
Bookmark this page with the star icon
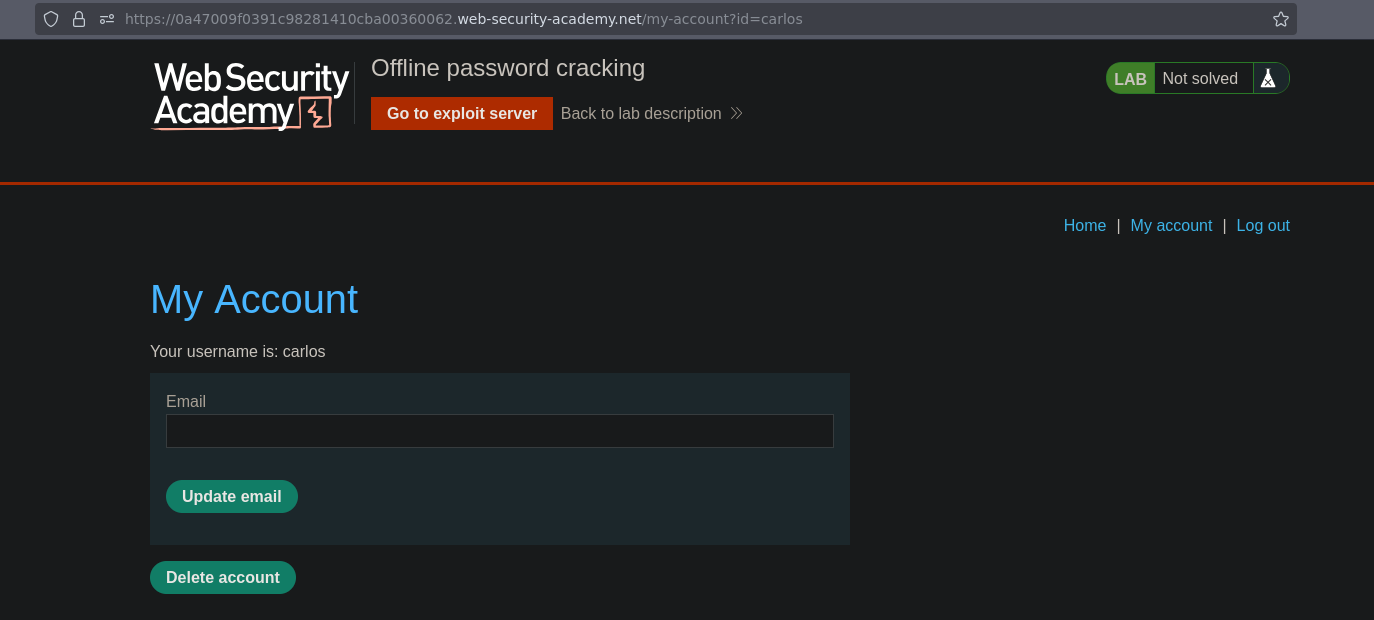point(1280,19)
